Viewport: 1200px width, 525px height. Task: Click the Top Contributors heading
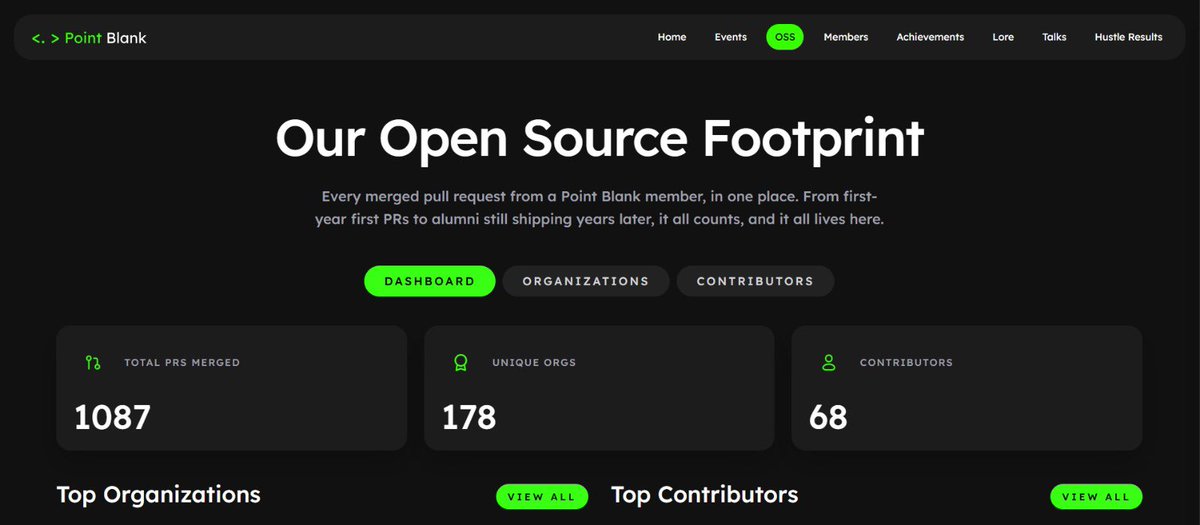[x=705, y=494]
